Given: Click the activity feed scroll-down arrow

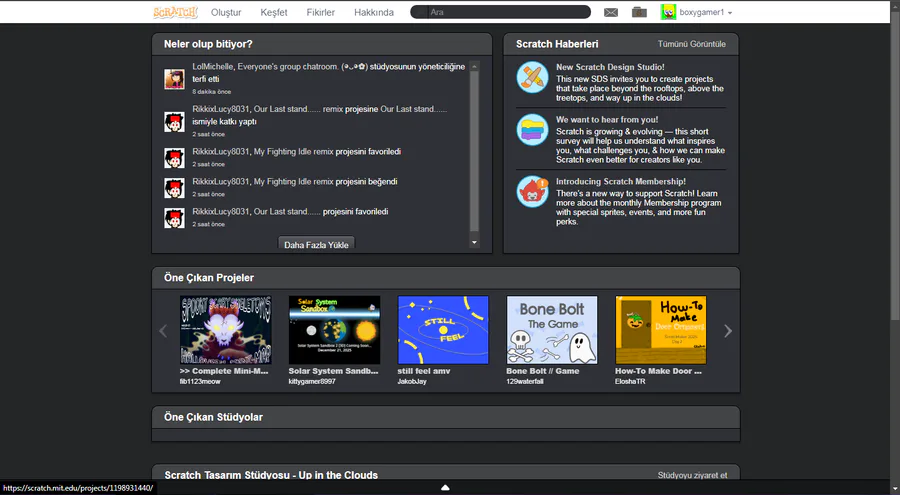Looking at the screenshot, I should 474,242.
